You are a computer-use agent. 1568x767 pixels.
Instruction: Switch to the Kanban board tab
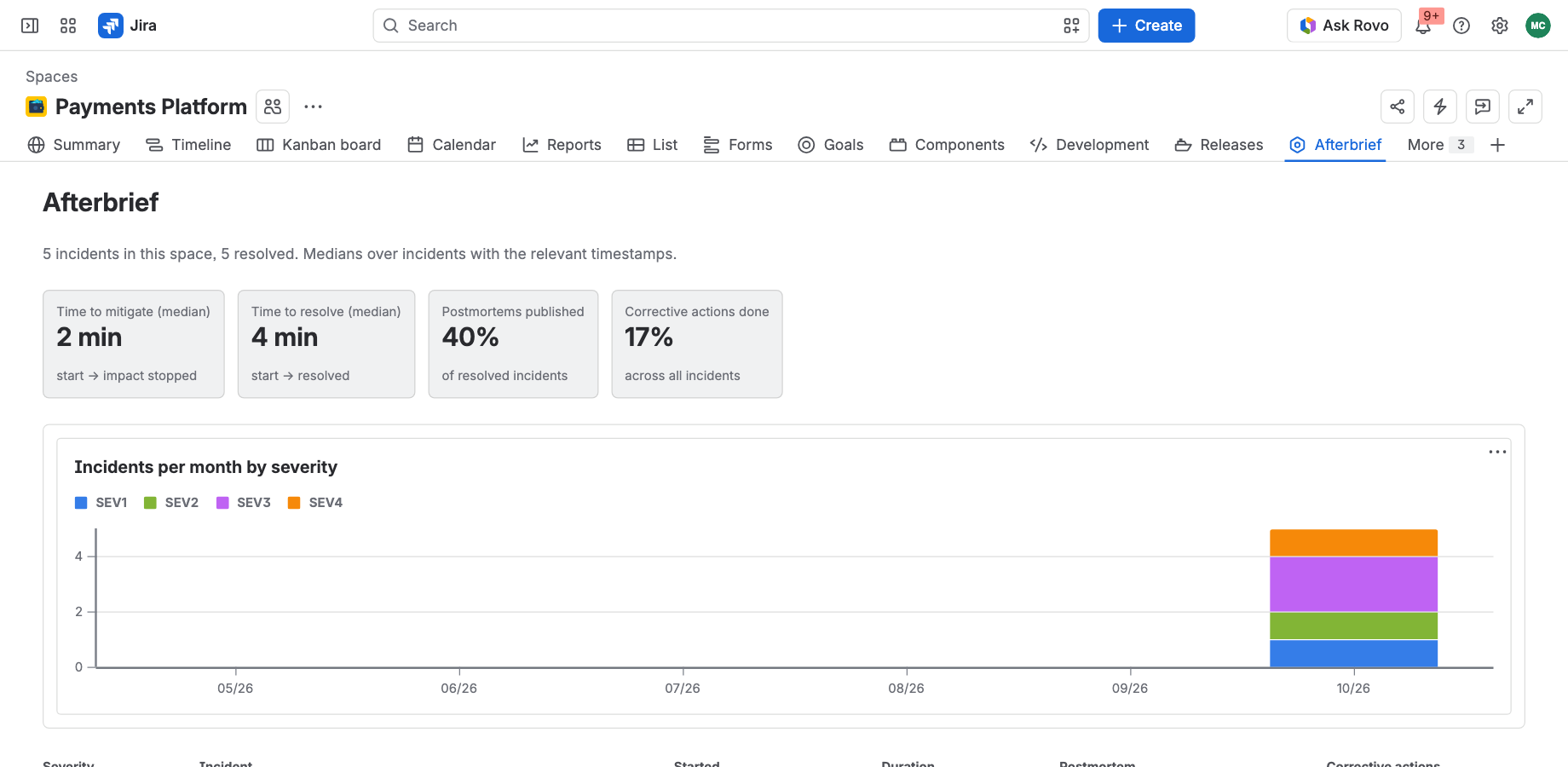pyautogui.click(x=319, y=145)
